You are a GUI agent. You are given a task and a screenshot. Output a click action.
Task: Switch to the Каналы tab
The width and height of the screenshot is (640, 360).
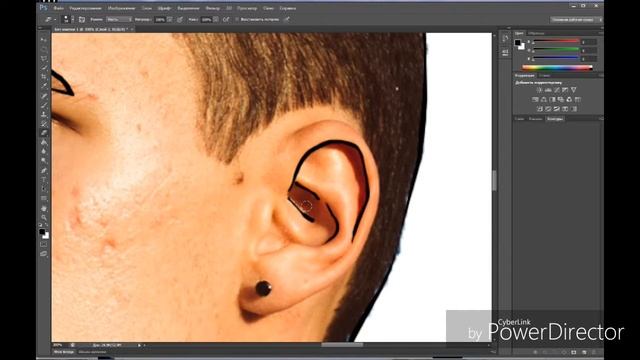[x=535, y=119]
